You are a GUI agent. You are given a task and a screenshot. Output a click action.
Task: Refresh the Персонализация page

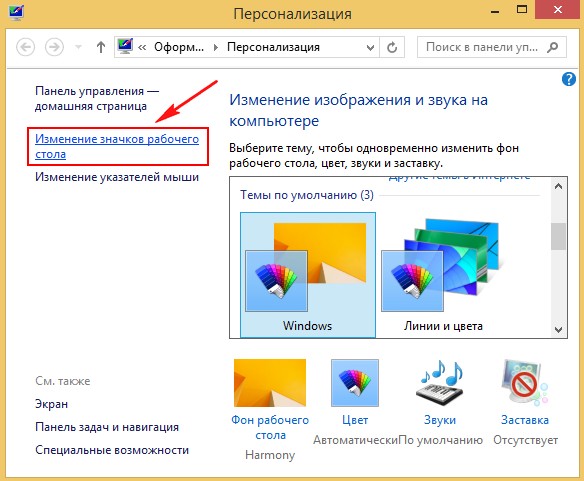(x=392, y=47)
